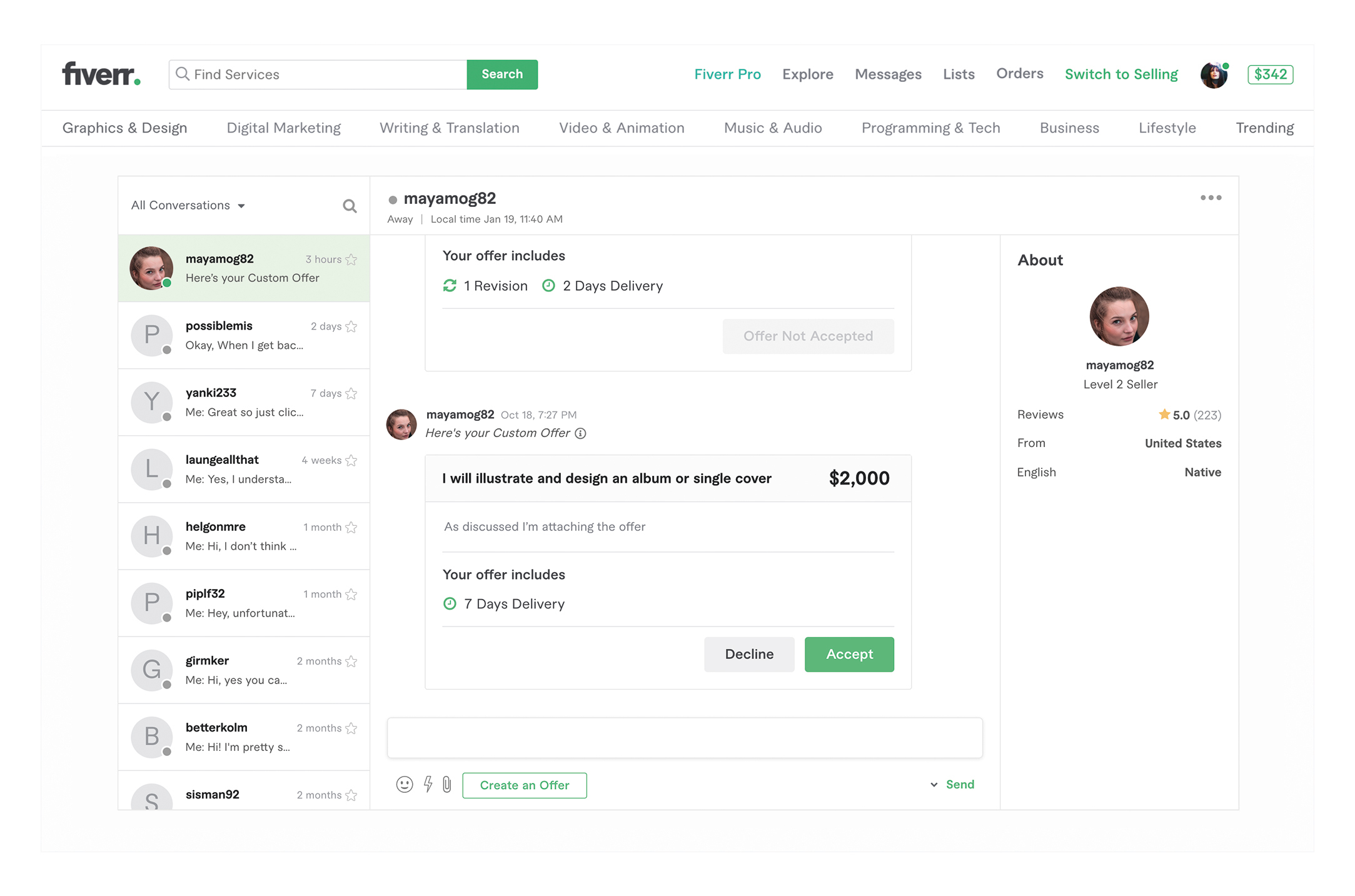Click the message text input box

pyautogui.click(x=684, y=738)
